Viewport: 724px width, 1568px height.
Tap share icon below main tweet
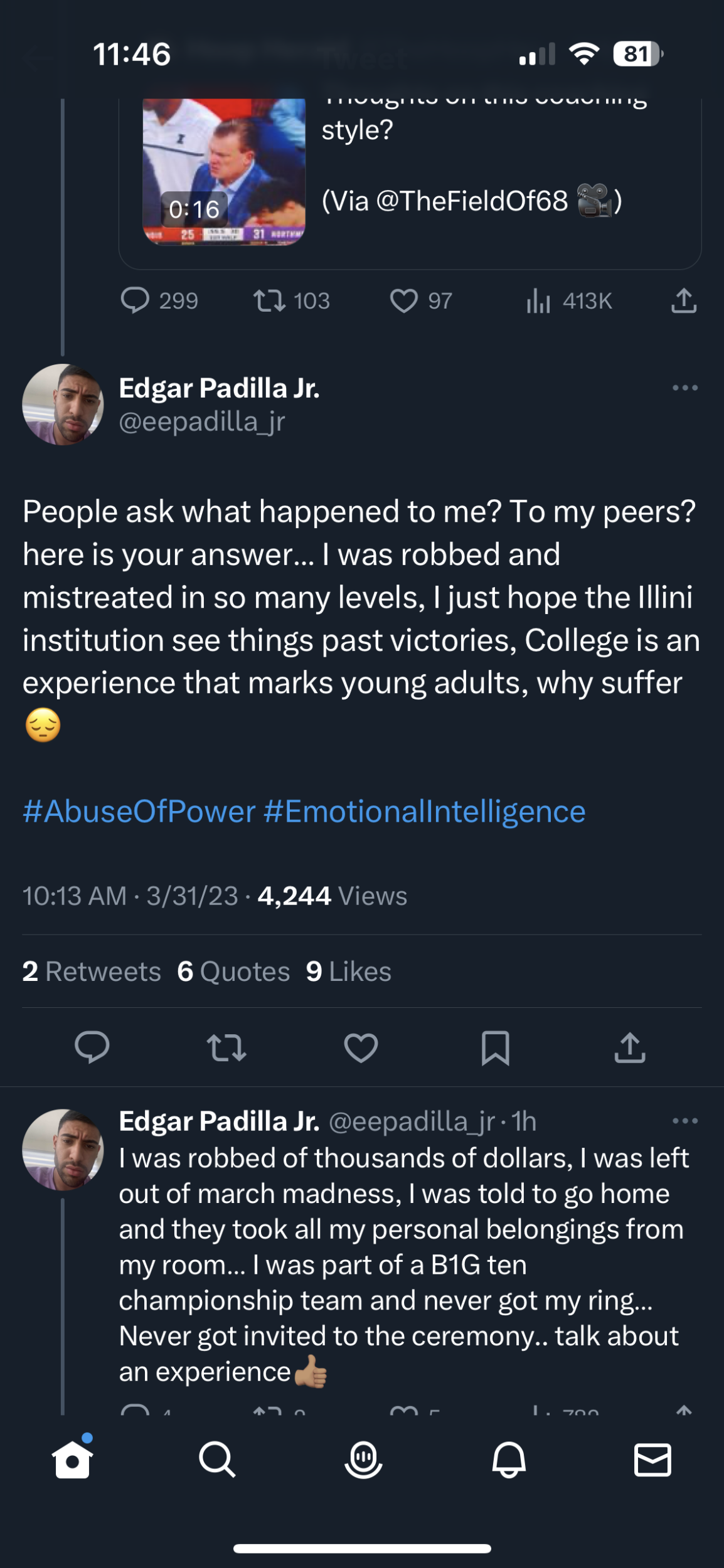(x=630, y=1047)
